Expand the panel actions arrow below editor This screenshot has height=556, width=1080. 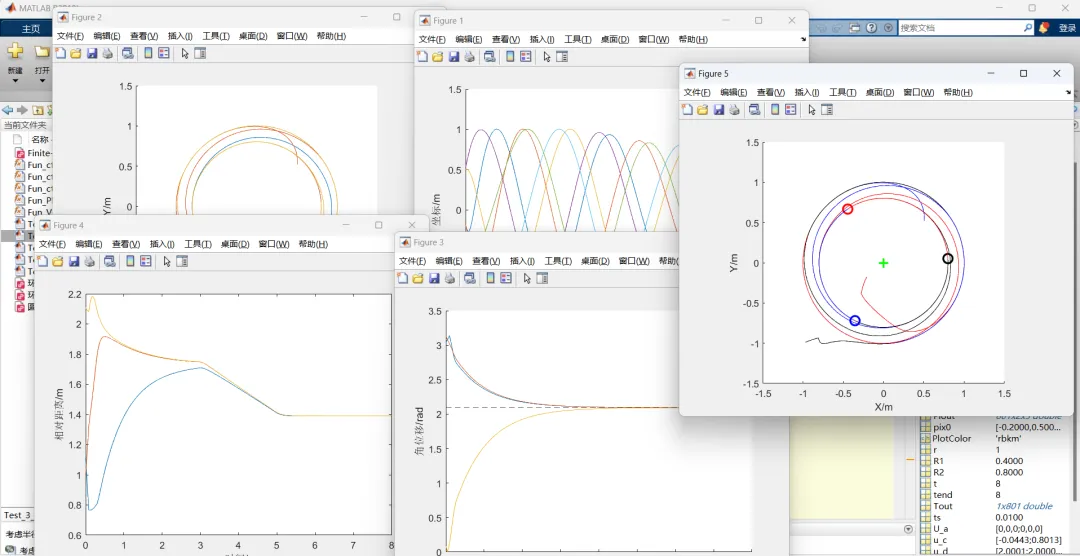(908, 529)
